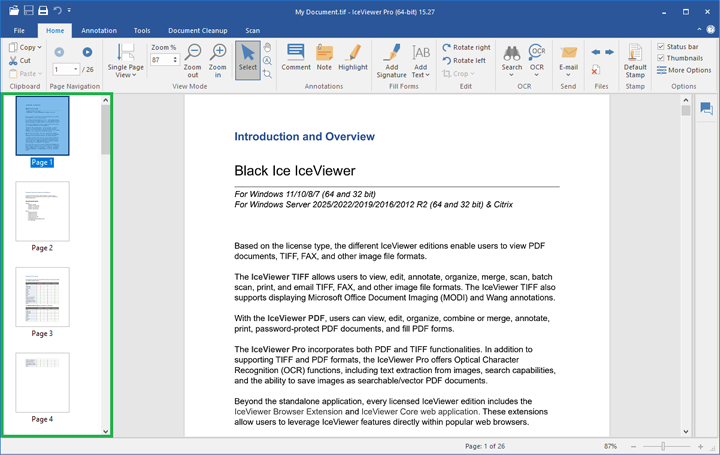The image size is (720, 455).
Task: Apply the Default Stamp
Action: [x=635, y=61]
